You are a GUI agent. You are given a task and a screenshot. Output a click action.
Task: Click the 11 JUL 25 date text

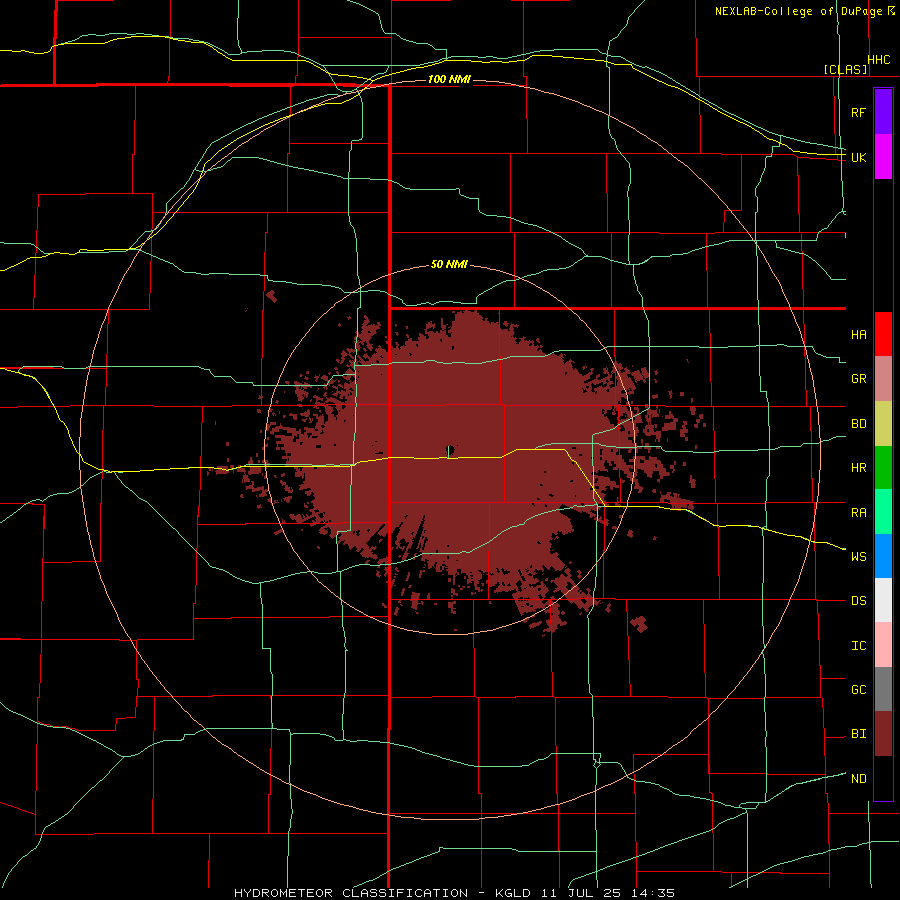click(x=581, y=893)
